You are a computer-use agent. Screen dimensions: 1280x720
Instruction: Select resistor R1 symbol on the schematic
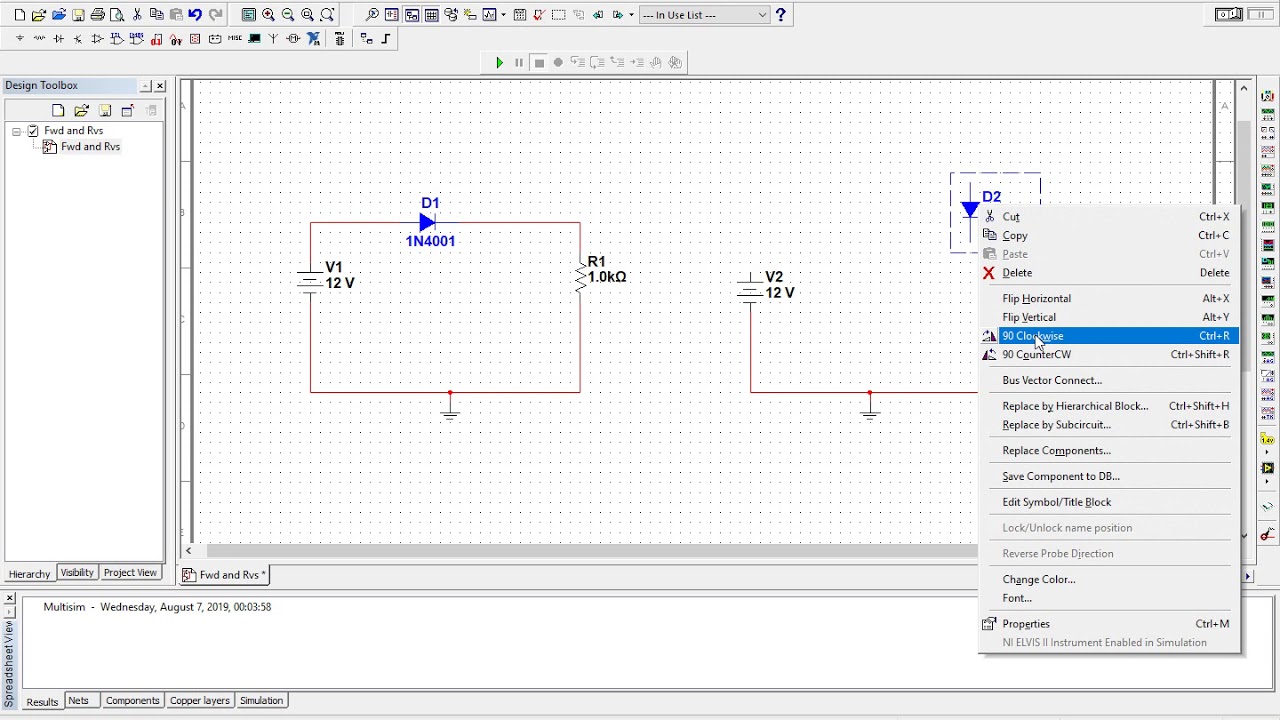(581, 276)
